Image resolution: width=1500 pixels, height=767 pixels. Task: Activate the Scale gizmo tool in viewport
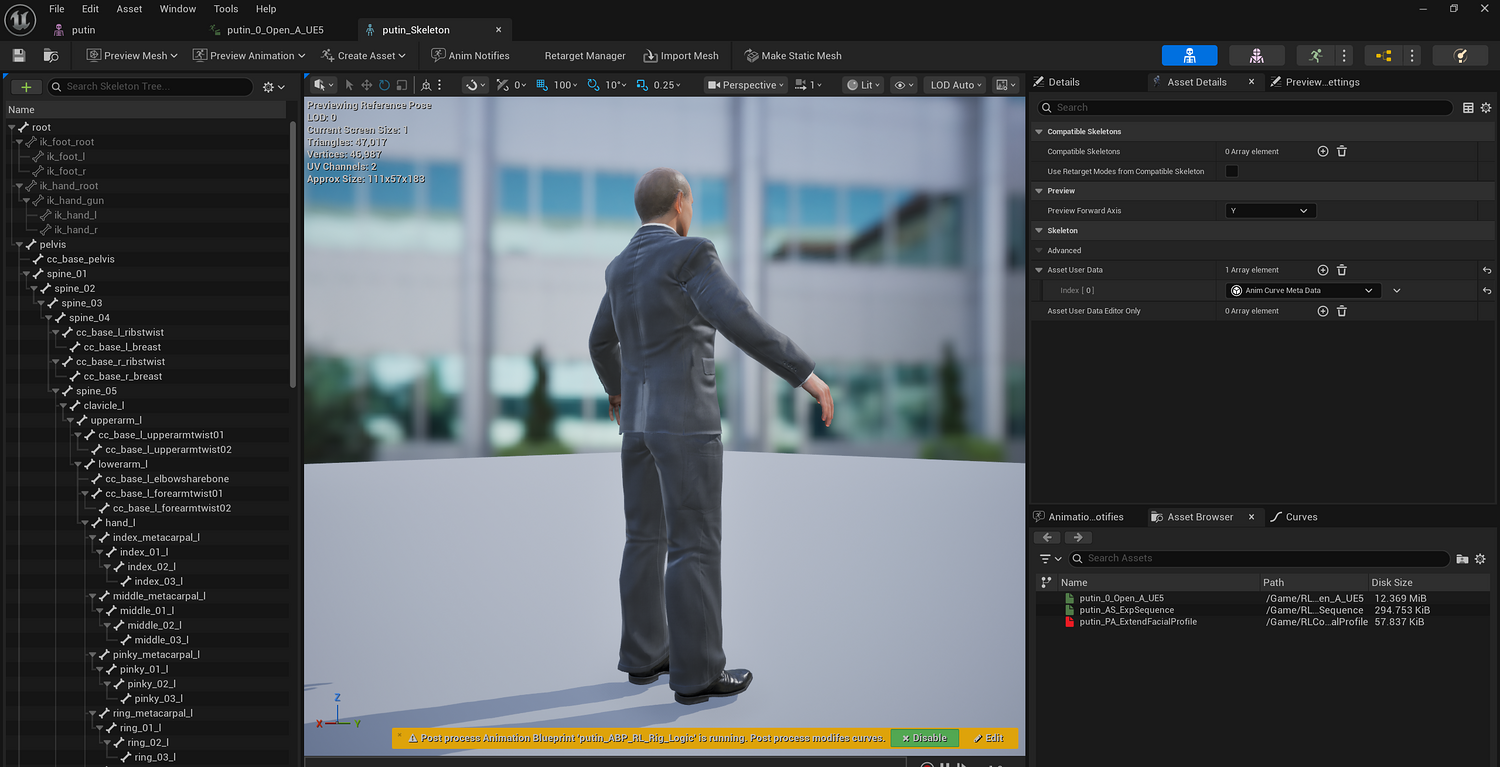click(401, 85)
